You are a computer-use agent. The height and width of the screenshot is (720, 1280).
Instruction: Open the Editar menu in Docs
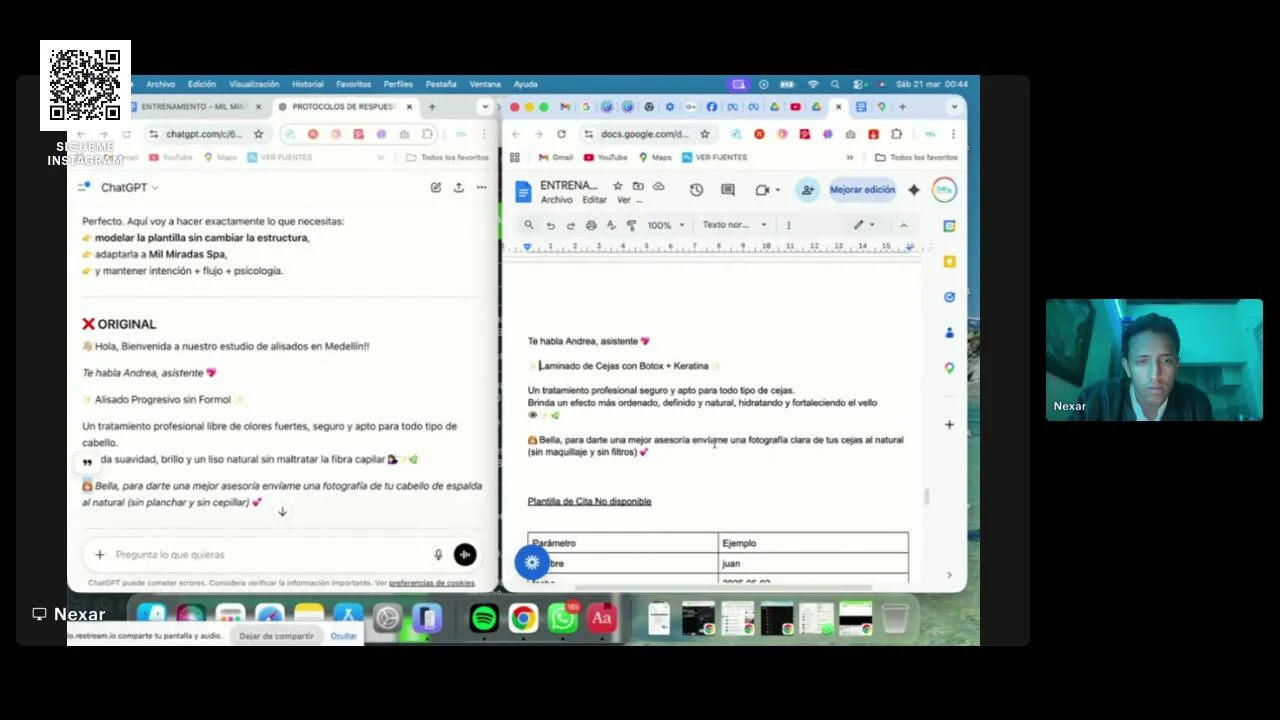pos(594,200)
